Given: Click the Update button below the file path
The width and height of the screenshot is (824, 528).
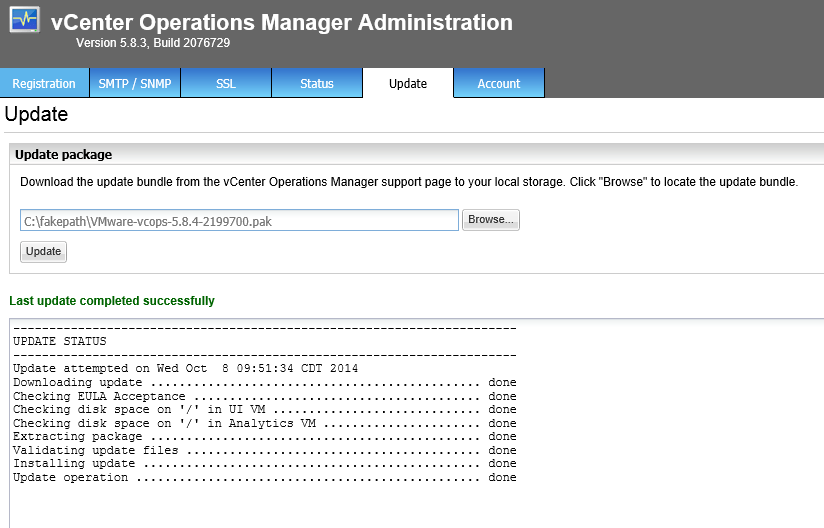Looking at the screenshot, I should (44, 252).
